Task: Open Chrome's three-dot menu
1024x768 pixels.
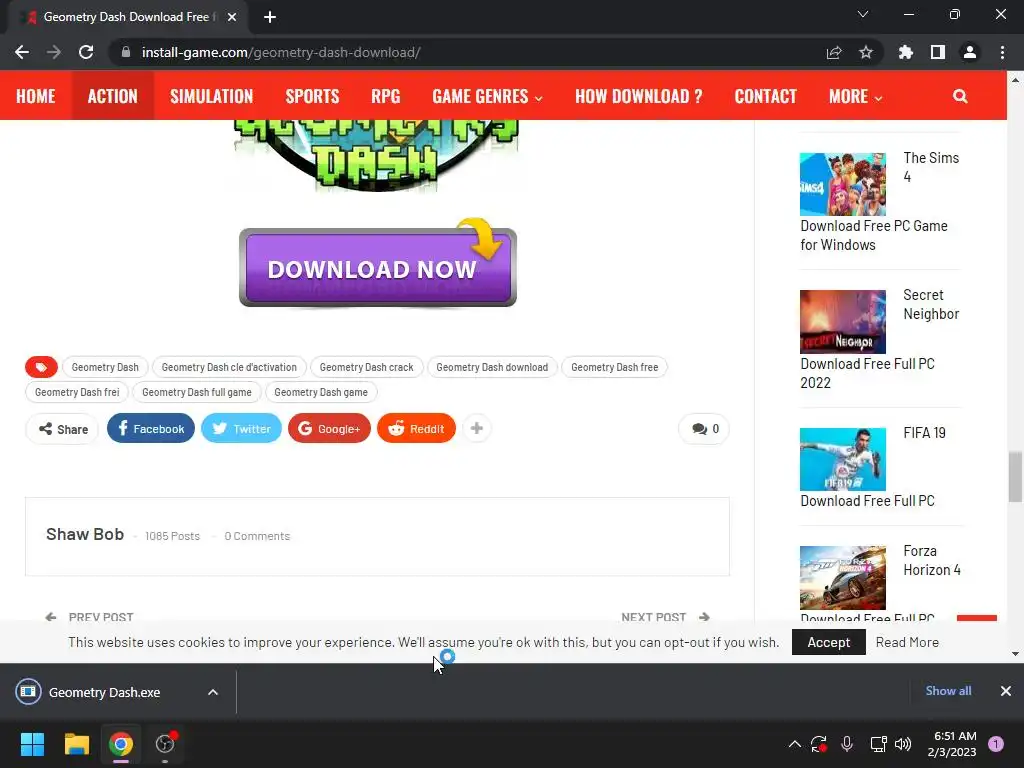Action: point(1002,52)
